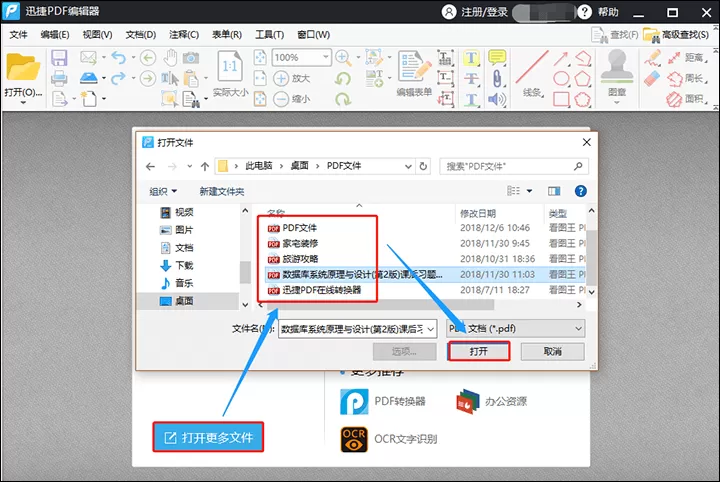Select the Distance 距离 measure tool
Screen dimensions: 720x482
pos(686,58)
